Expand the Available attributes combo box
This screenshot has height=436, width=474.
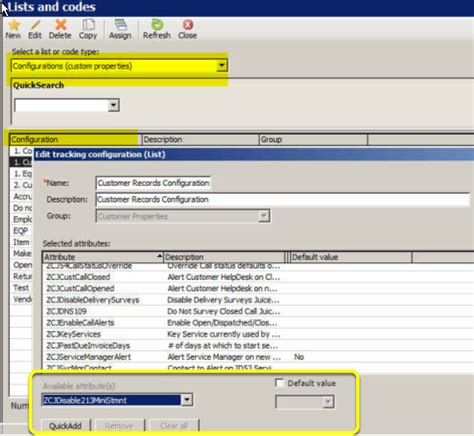(x=187, y=400)
